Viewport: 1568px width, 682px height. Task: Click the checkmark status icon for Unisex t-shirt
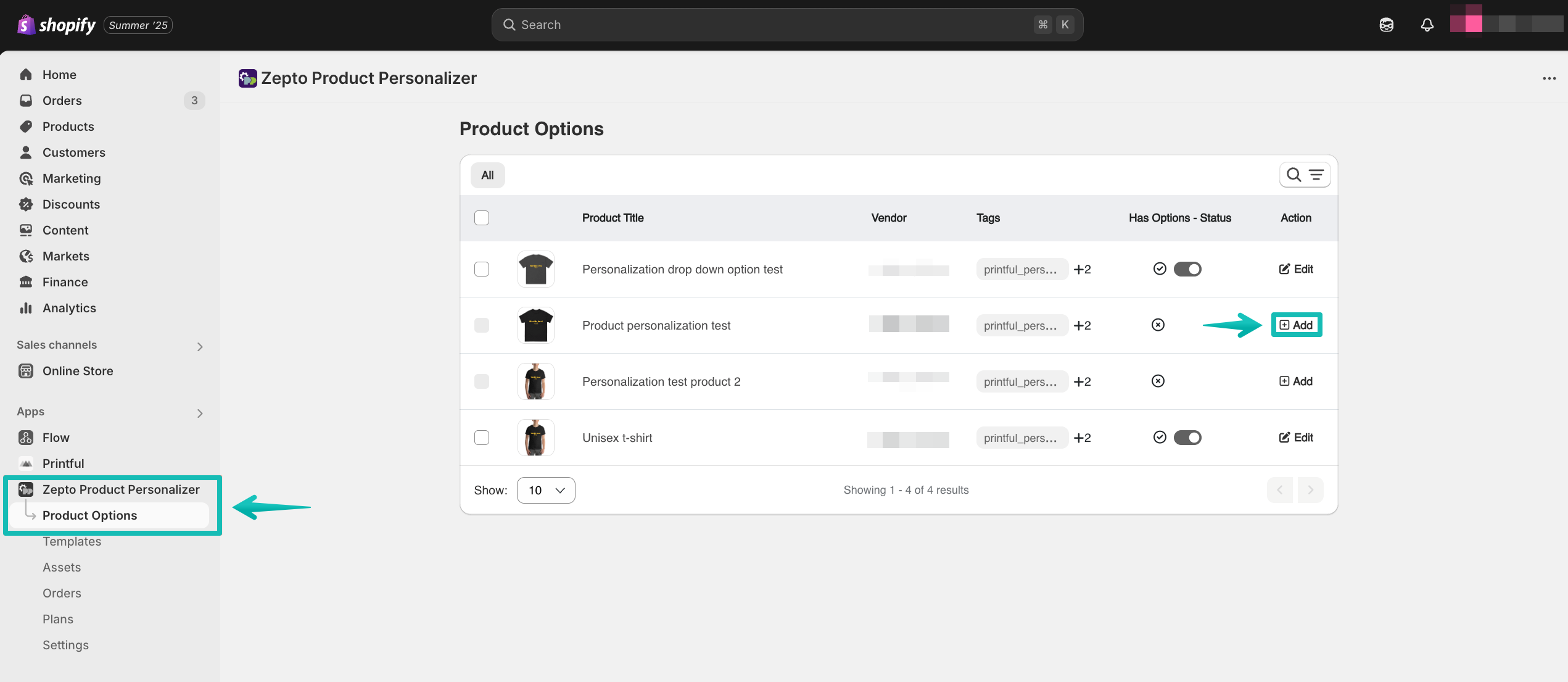point(1160,438)
